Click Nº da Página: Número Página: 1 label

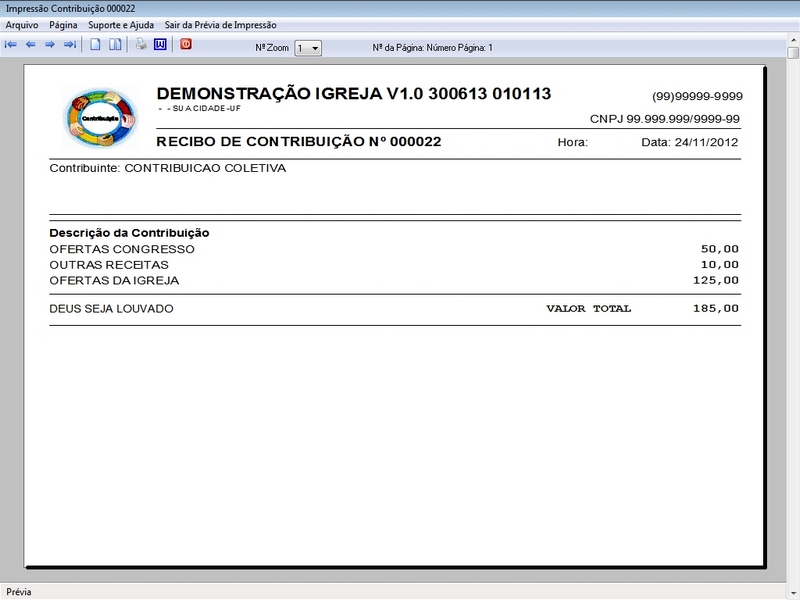433,48
